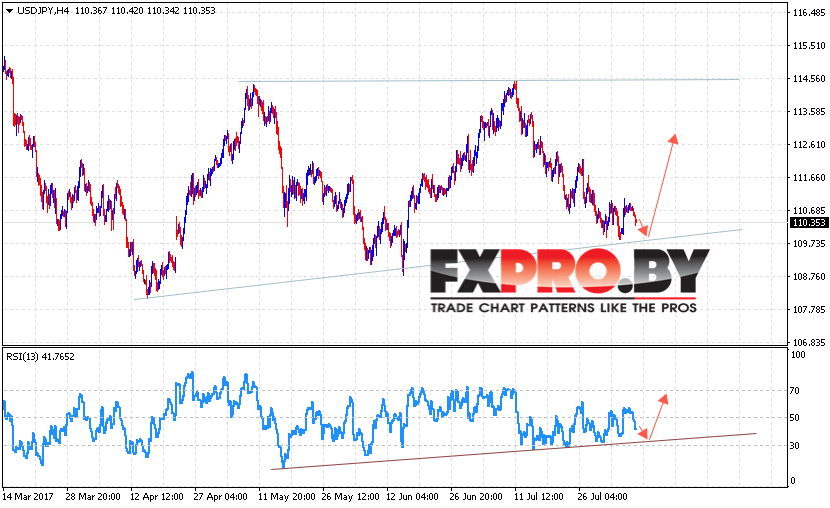Image resolution: width=830 pixels, height=508 pixels.
Task: Open the chart menu triangle beside USDJPY,H4
Action: coord(9,11)
